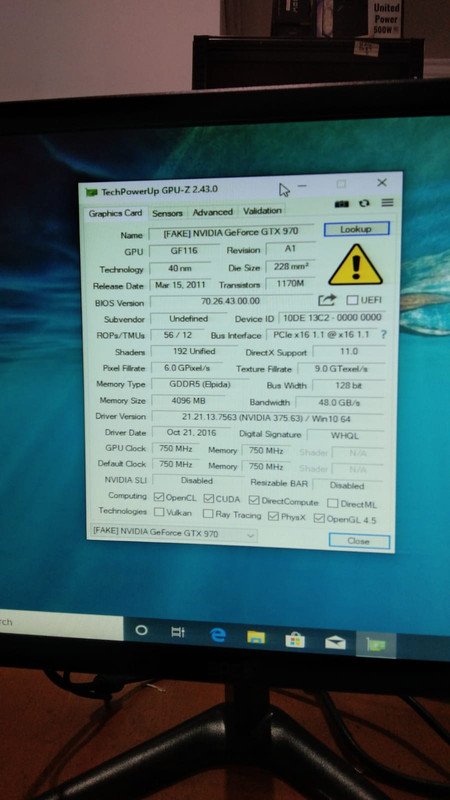
Task: Open Microsoft Store from the taskbar
Action: click(x=295, y=640)
